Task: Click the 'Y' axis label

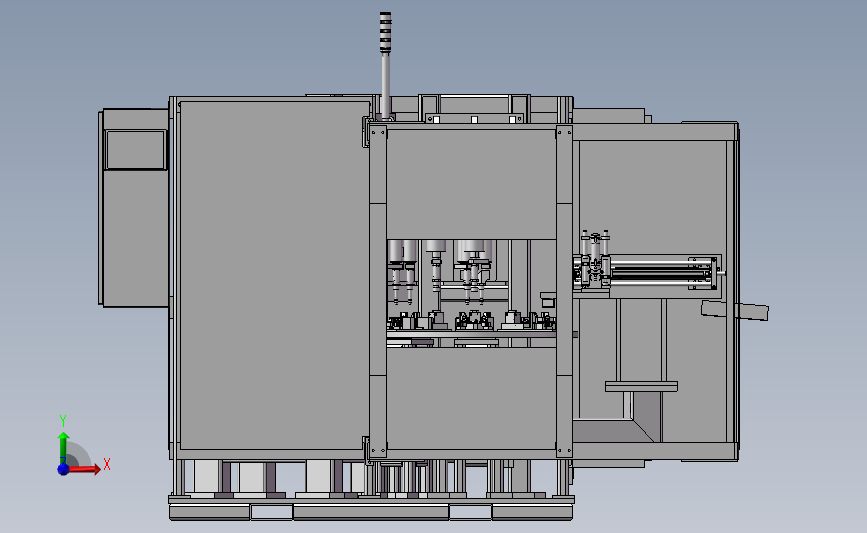Action: pyautogui.click(x=63, y=421)
